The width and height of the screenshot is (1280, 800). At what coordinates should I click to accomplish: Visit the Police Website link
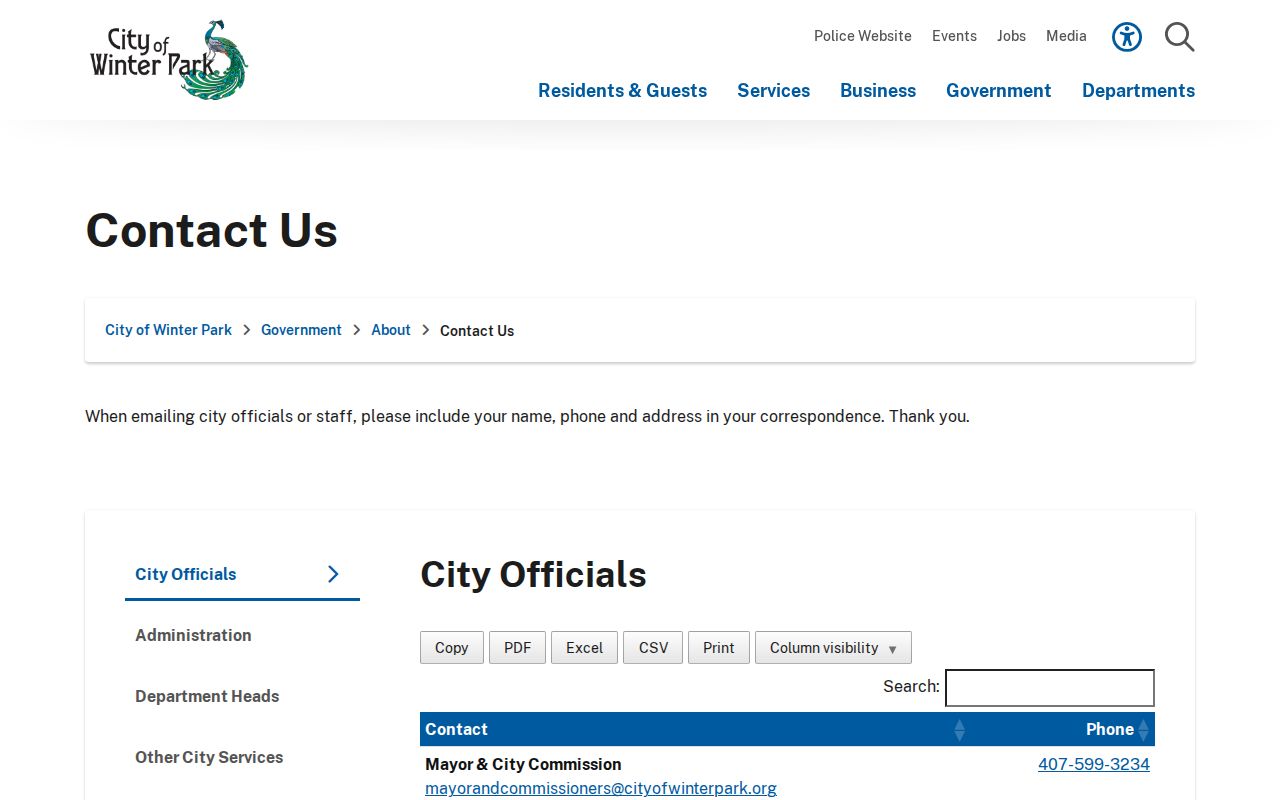[x=863, y=36]
